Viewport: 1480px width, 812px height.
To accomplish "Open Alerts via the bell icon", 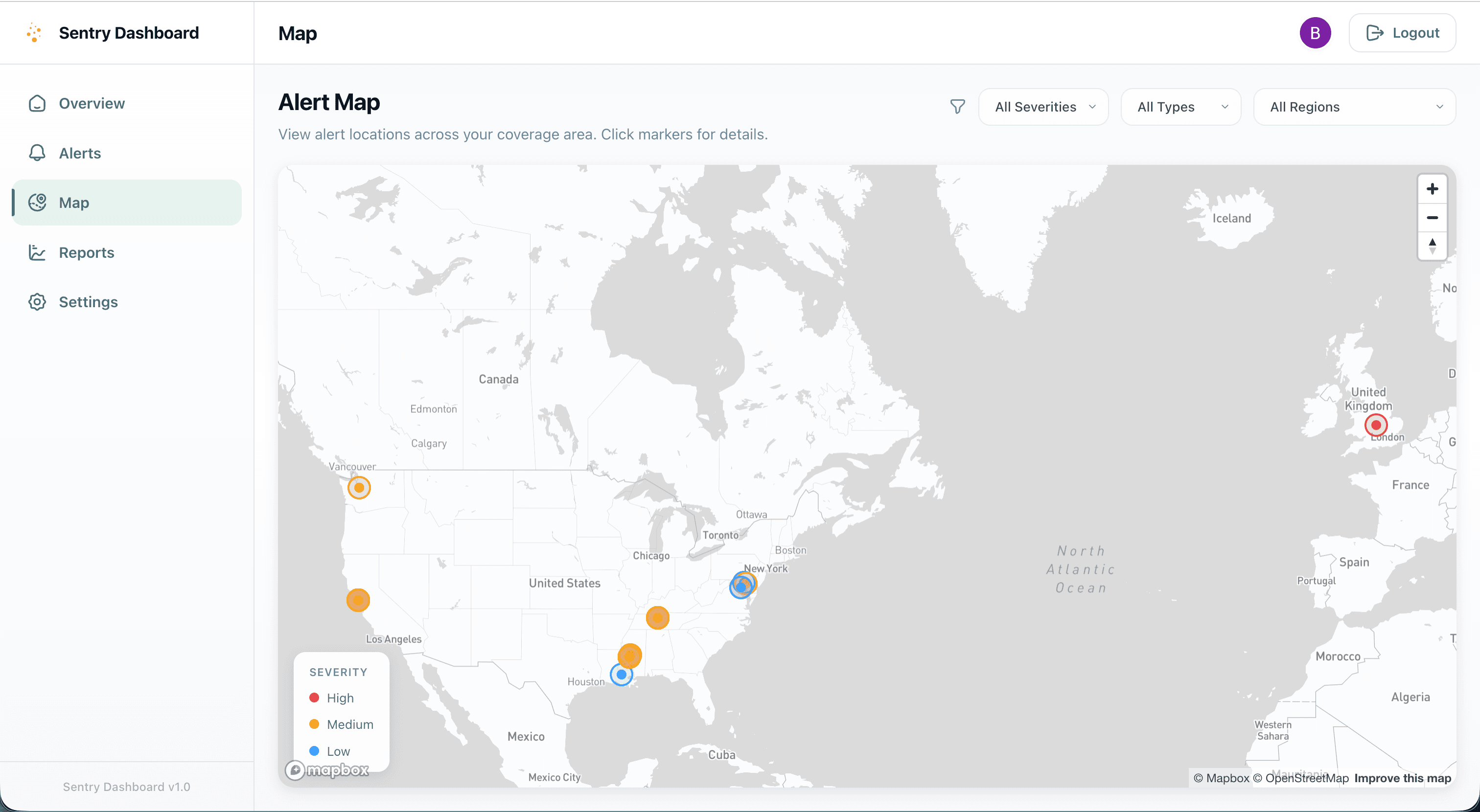I will (x=36, y=153).
